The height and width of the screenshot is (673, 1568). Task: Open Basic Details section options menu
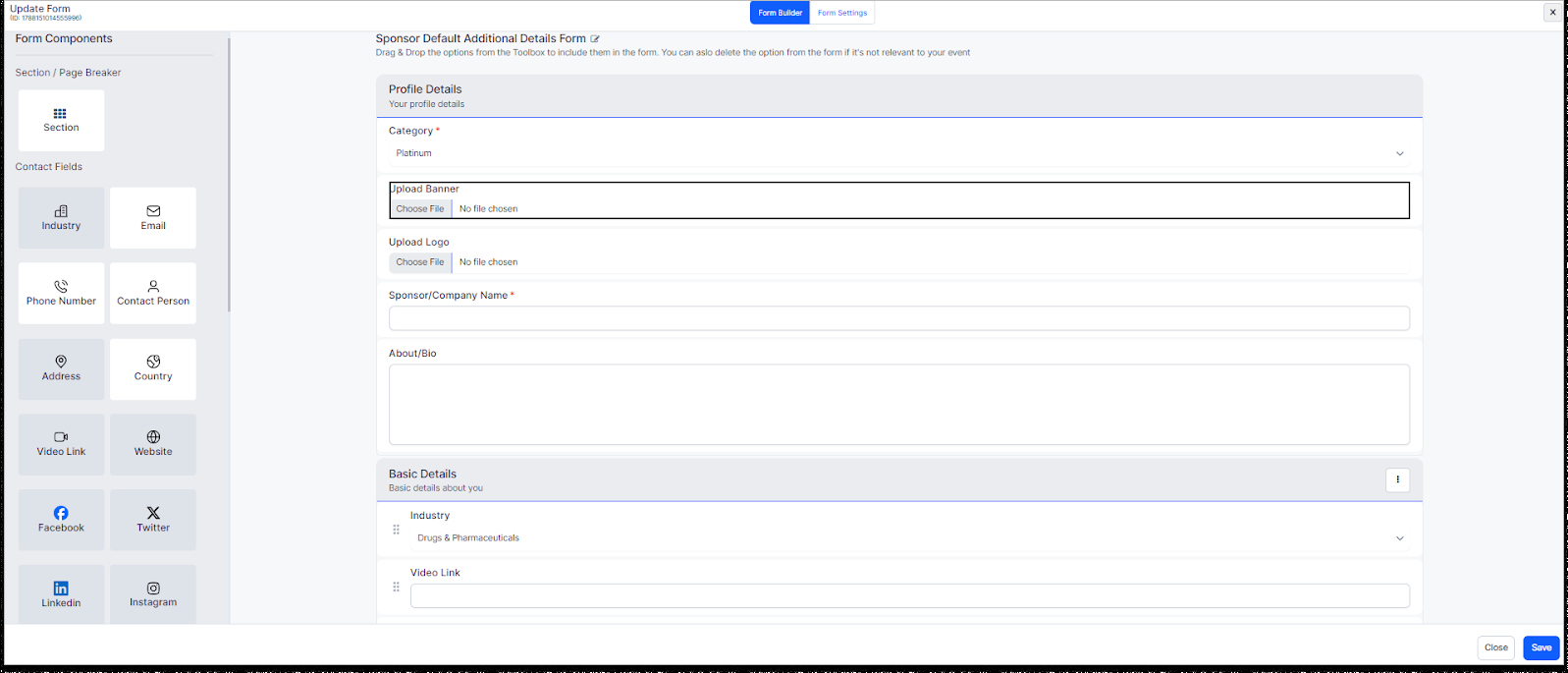click(x=1398, y=479)
